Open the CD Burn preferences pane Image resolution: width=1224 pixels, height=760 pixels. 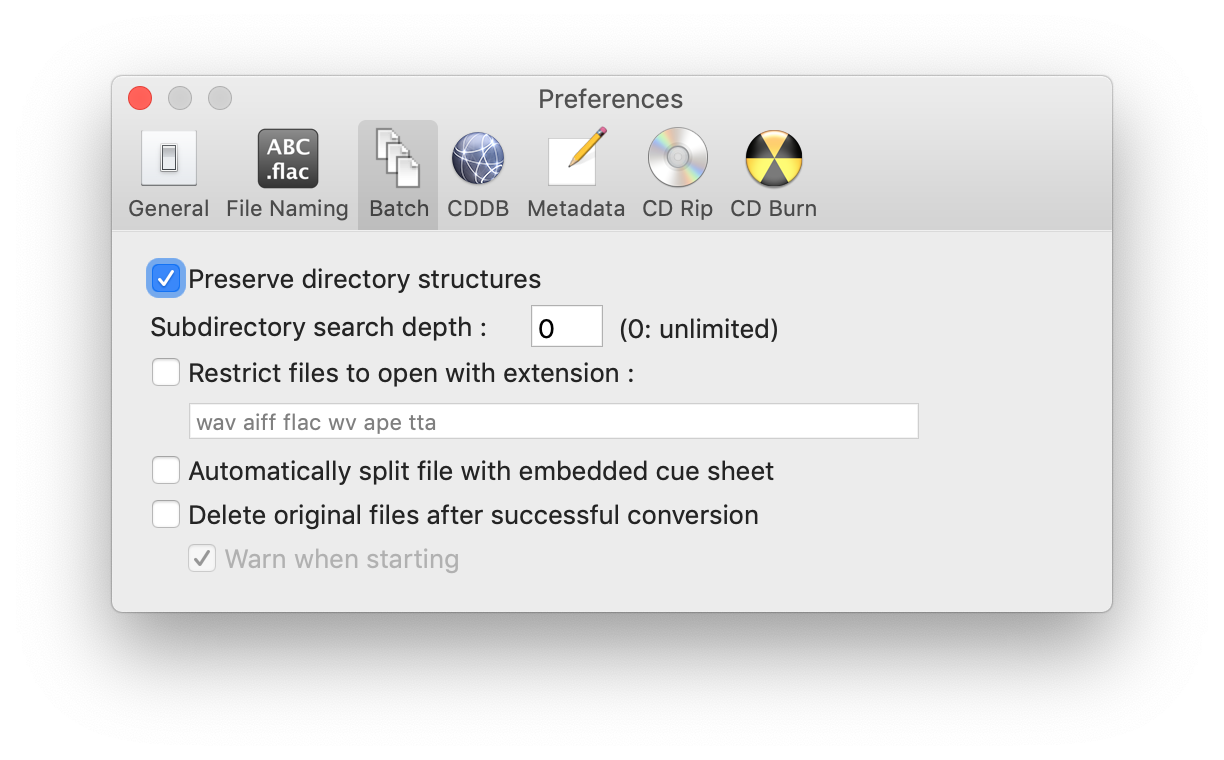773,174
